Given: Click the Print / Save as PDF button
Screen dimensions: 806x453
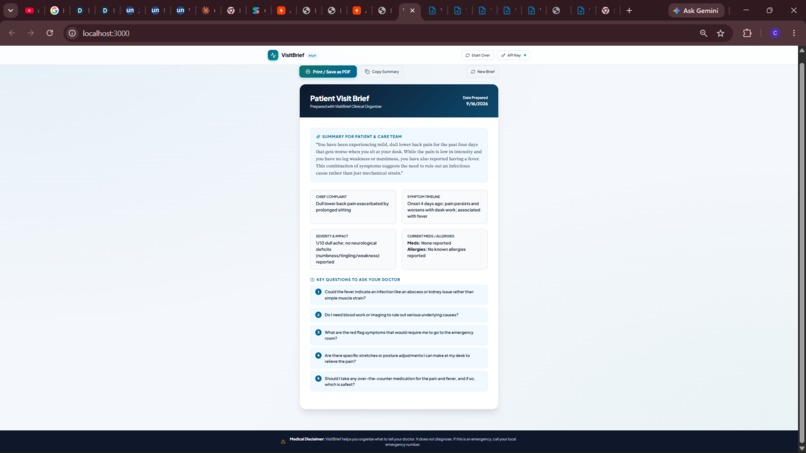Looking at the screenshot, I should click(328, 71).
